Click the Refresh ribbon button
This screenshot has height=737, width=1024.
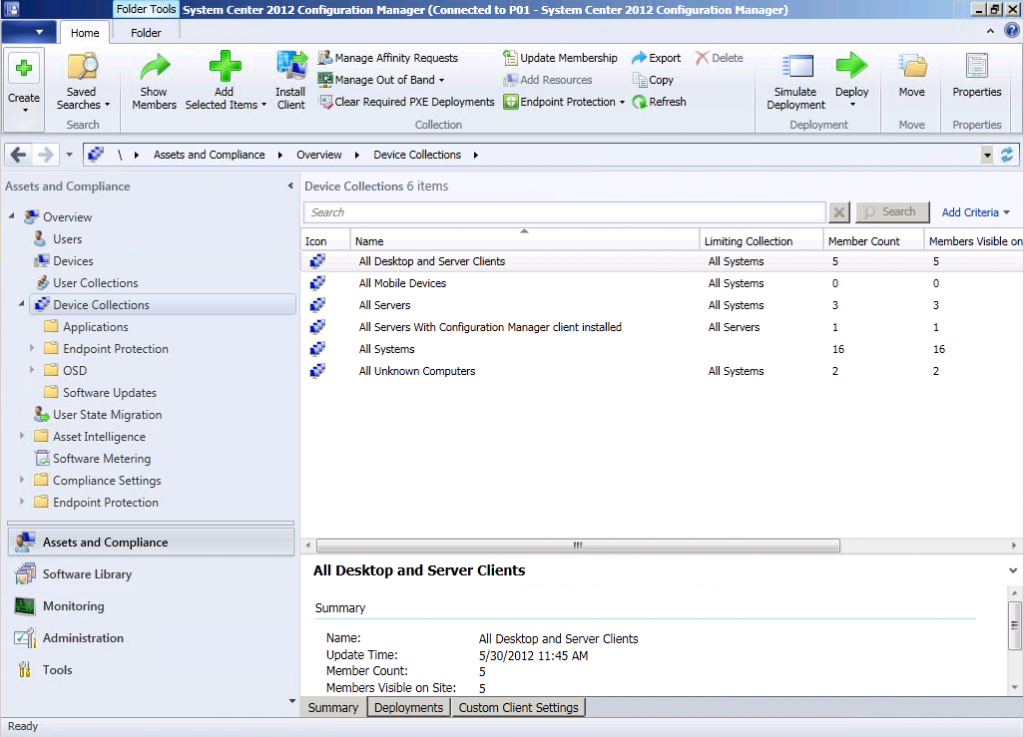(659, 102)
